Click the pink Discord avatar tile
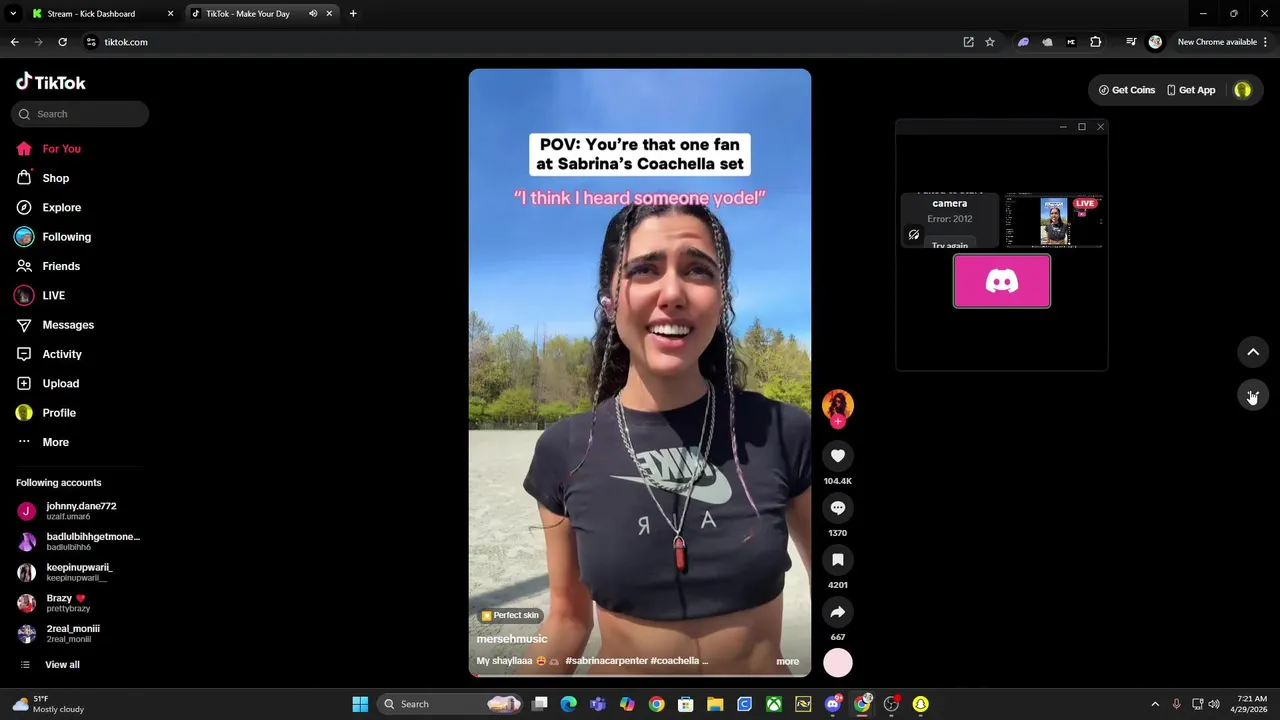1280x720 pixels. pos(1002,281)
